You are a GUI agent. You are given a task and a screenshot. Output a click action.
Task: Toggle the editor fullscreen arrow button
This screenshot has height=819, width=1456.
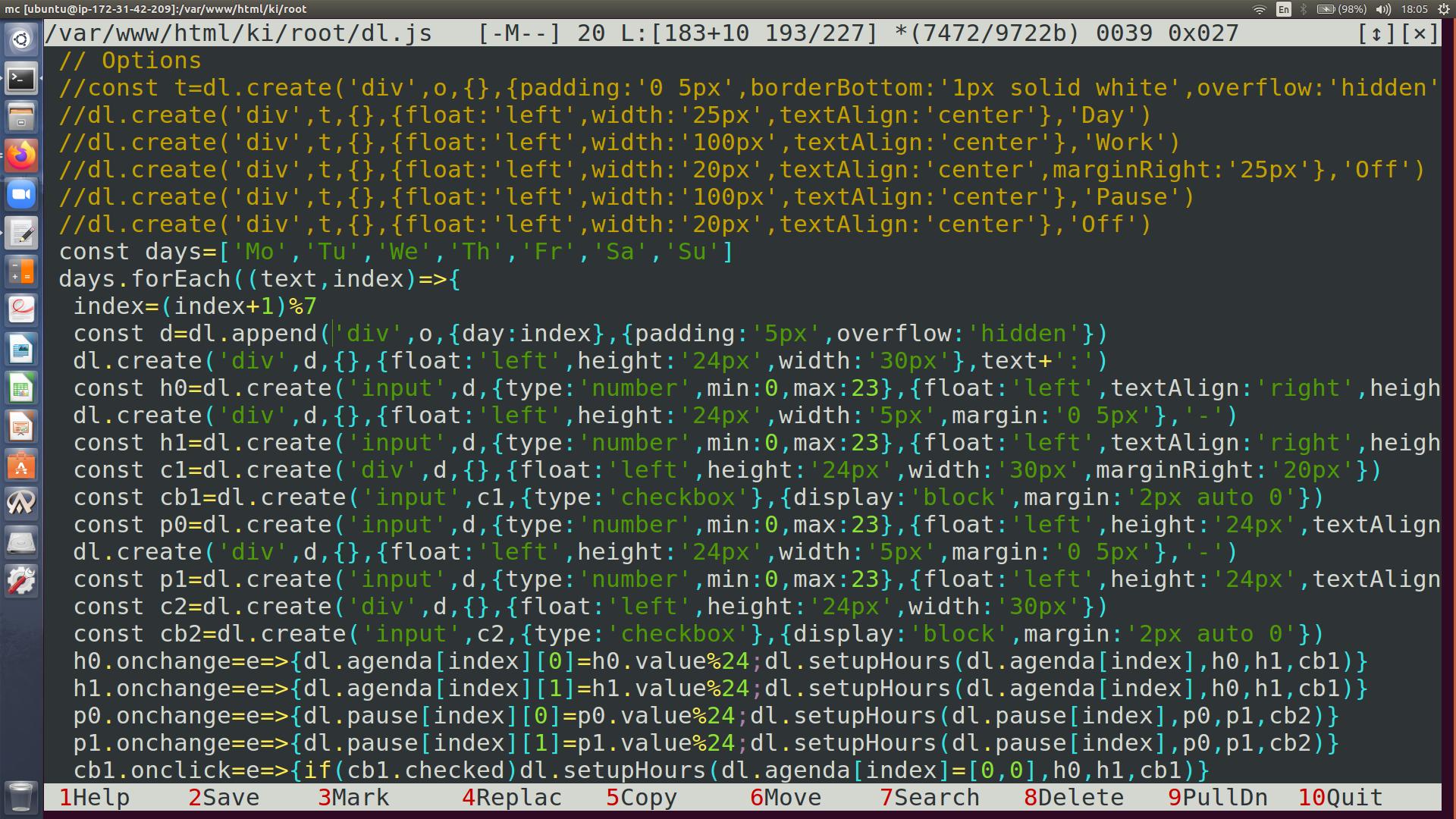pyautogui.click(x=1376, y=33)
